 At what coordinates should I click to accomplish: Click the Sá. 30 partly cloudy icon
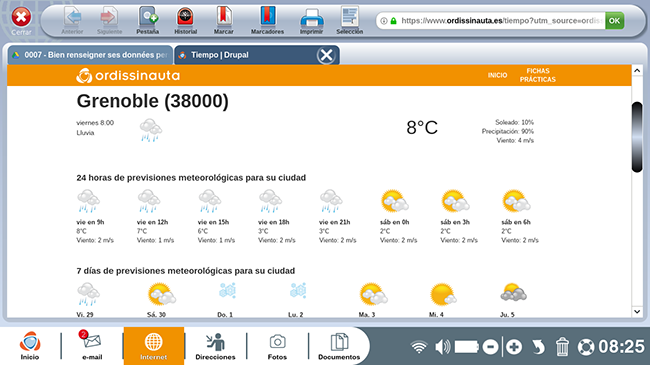coord(162,294)
